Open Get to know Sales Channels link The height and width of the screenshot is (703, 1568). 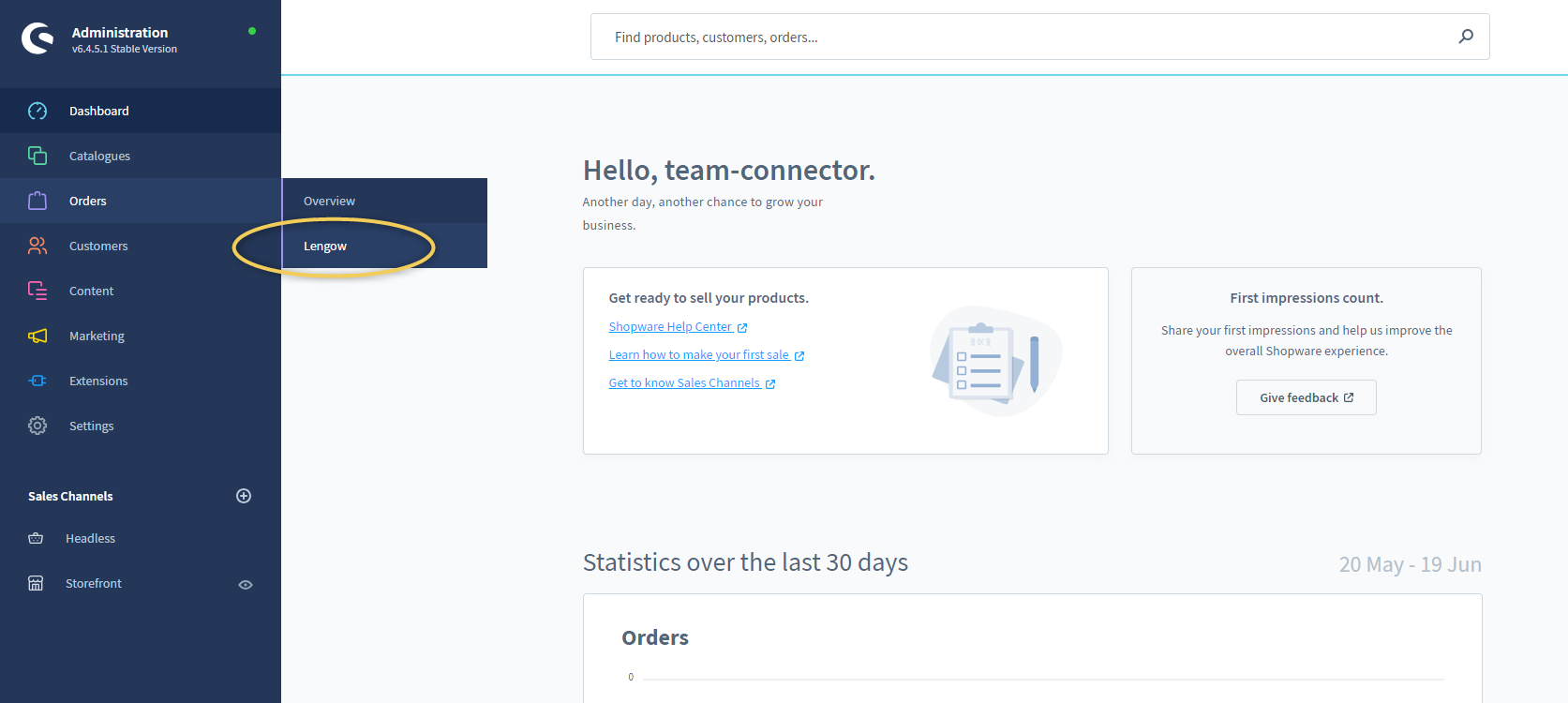(x=684, y=383)
